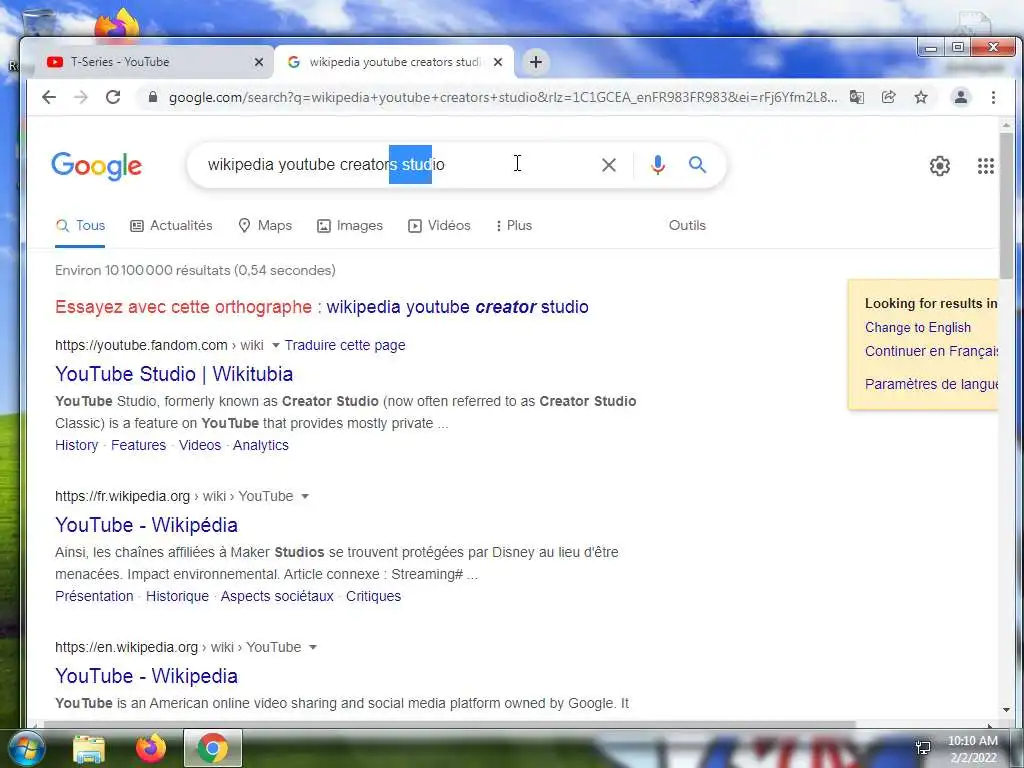Open the YouTube - Wikipédia French result
Screen dimensions: 1024x768
point(146,525)
